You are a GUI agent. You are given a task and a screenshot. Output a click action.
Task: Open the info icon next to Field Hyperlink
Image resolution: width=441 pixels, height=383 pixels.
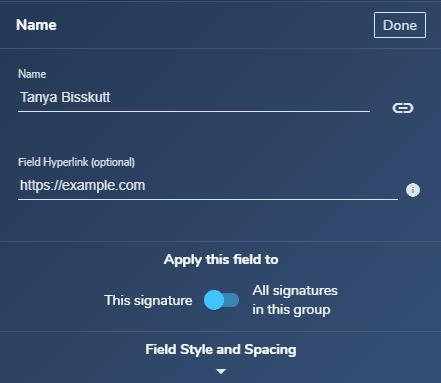[413, 190]
